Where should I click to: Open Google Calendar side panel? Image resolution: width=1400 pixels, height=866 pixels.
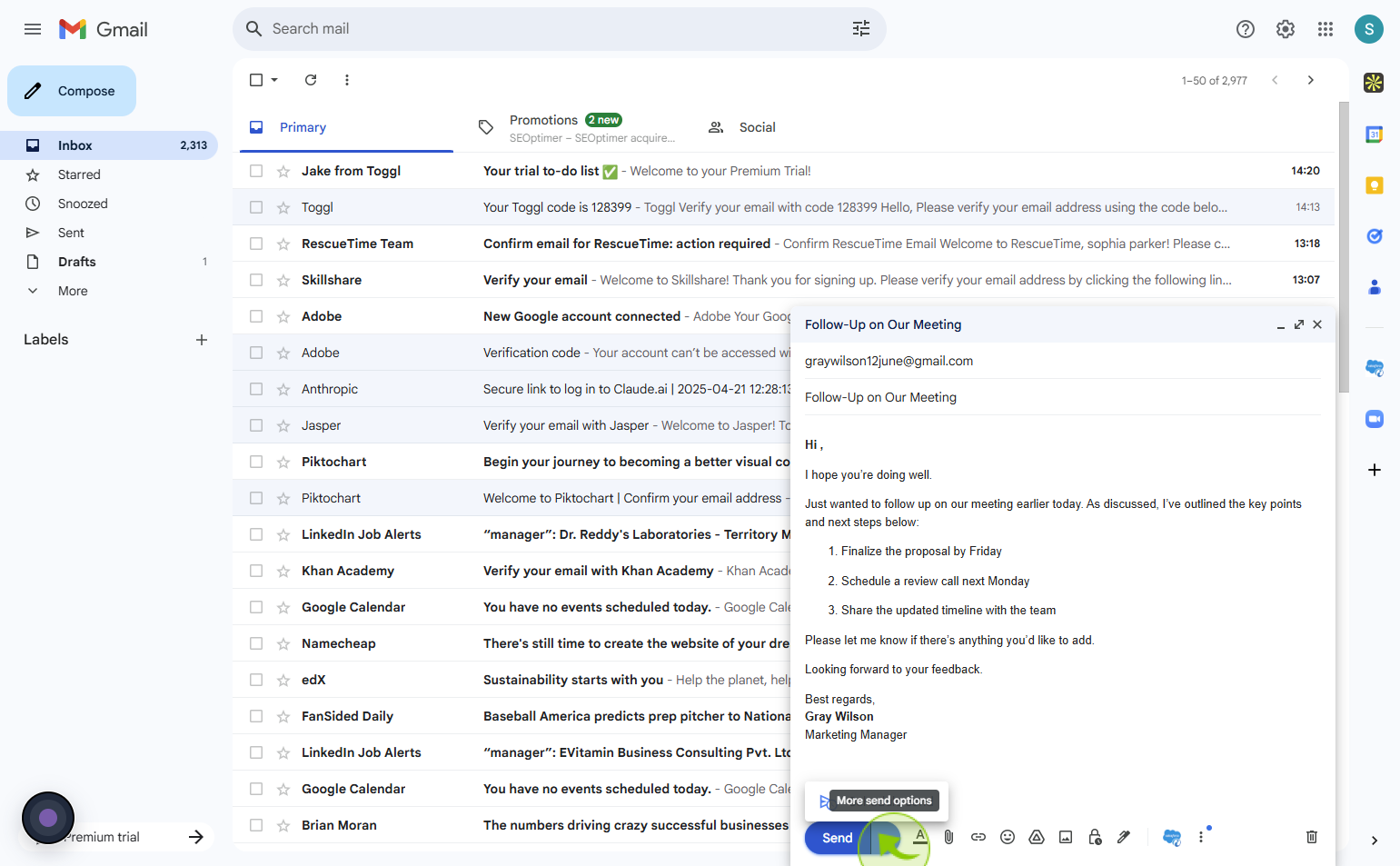tap(1375, 134)
